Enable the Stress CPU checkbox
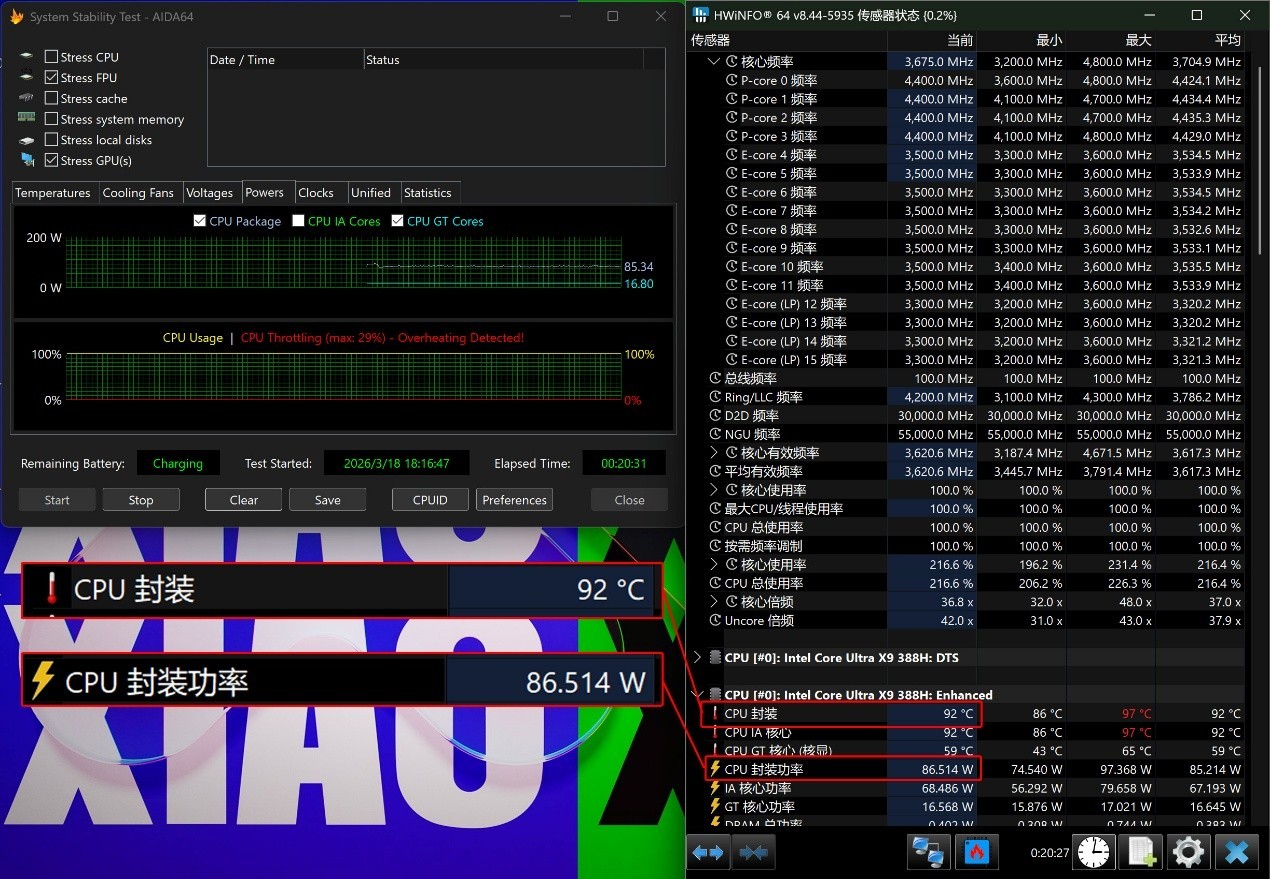The height and width of the screenshot is (879, 1270). [x=52, y=57]
